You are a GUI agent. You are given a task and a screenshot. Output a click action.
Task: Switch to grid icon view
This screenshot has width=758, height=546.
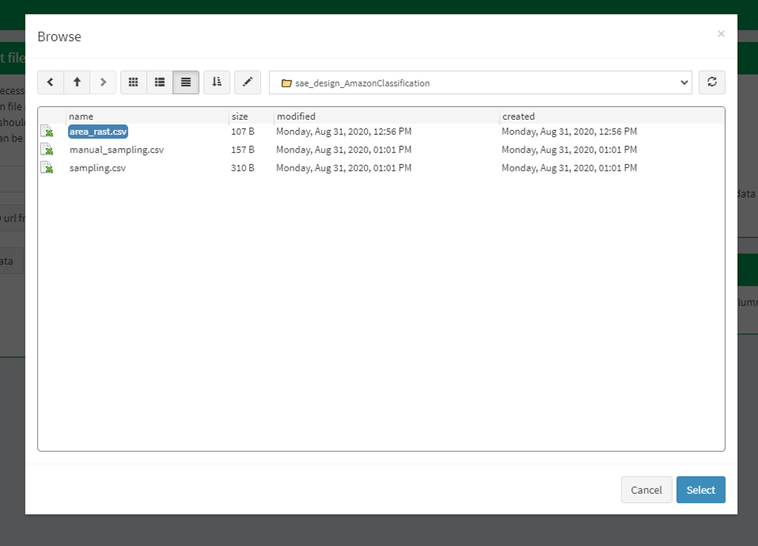tap(134, 82)
